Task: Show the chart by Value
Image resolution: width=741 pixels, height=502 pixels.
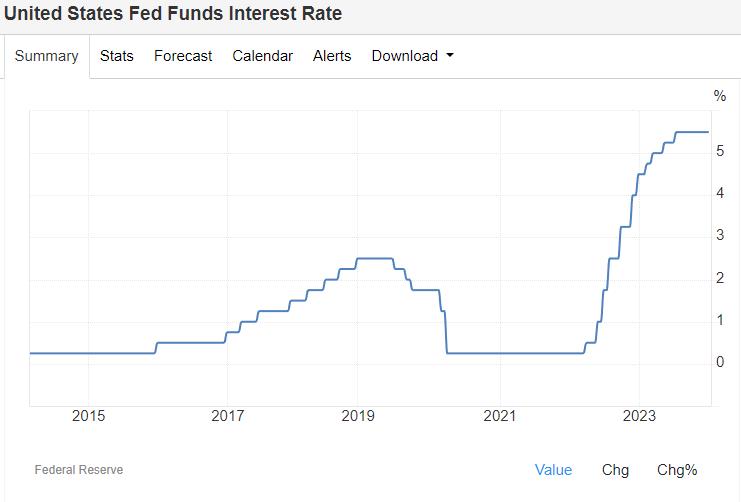Action: coord(553,470)
